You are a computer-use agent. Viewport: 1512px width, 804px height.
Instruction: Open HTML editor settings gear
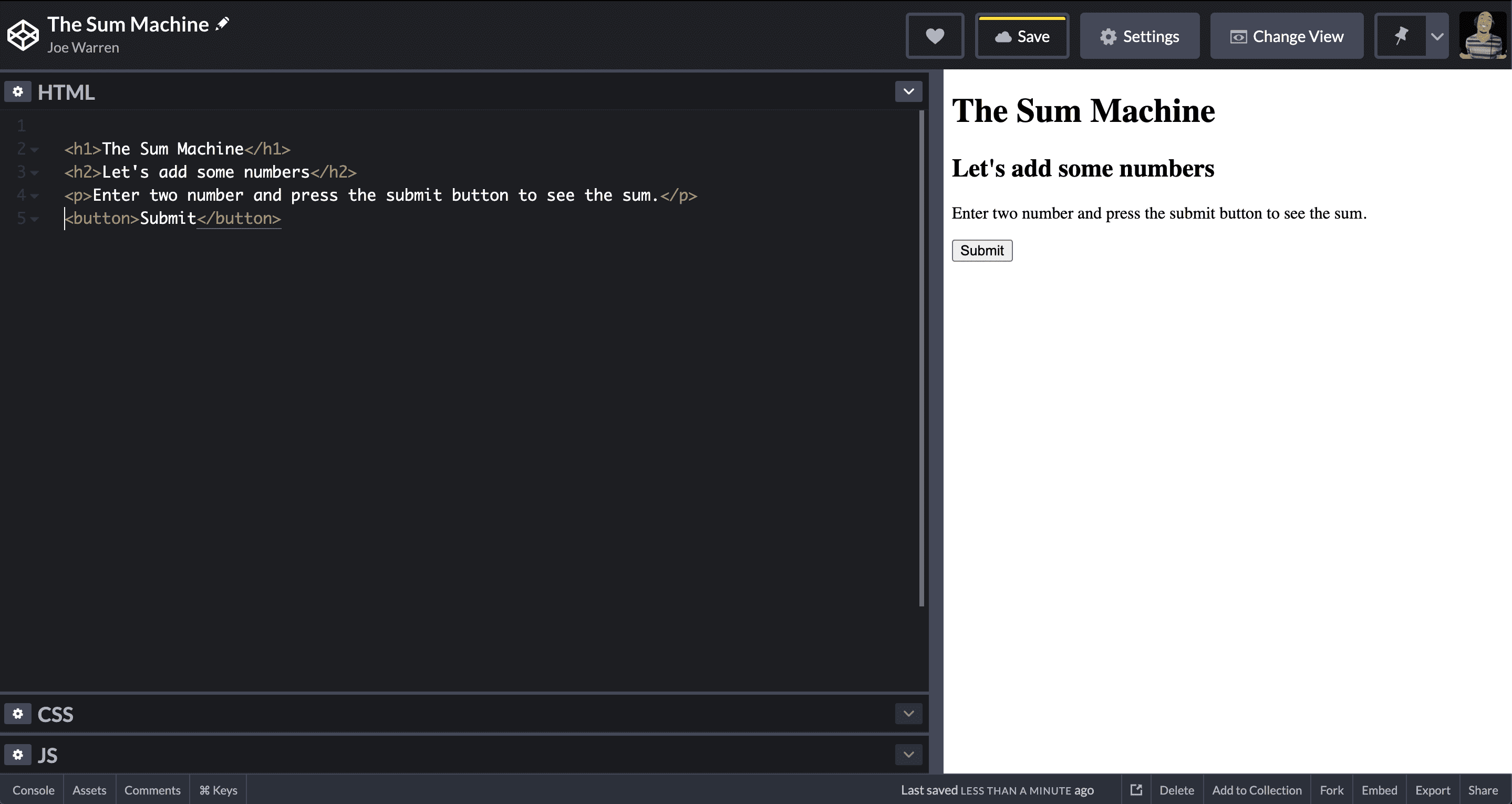18,91
